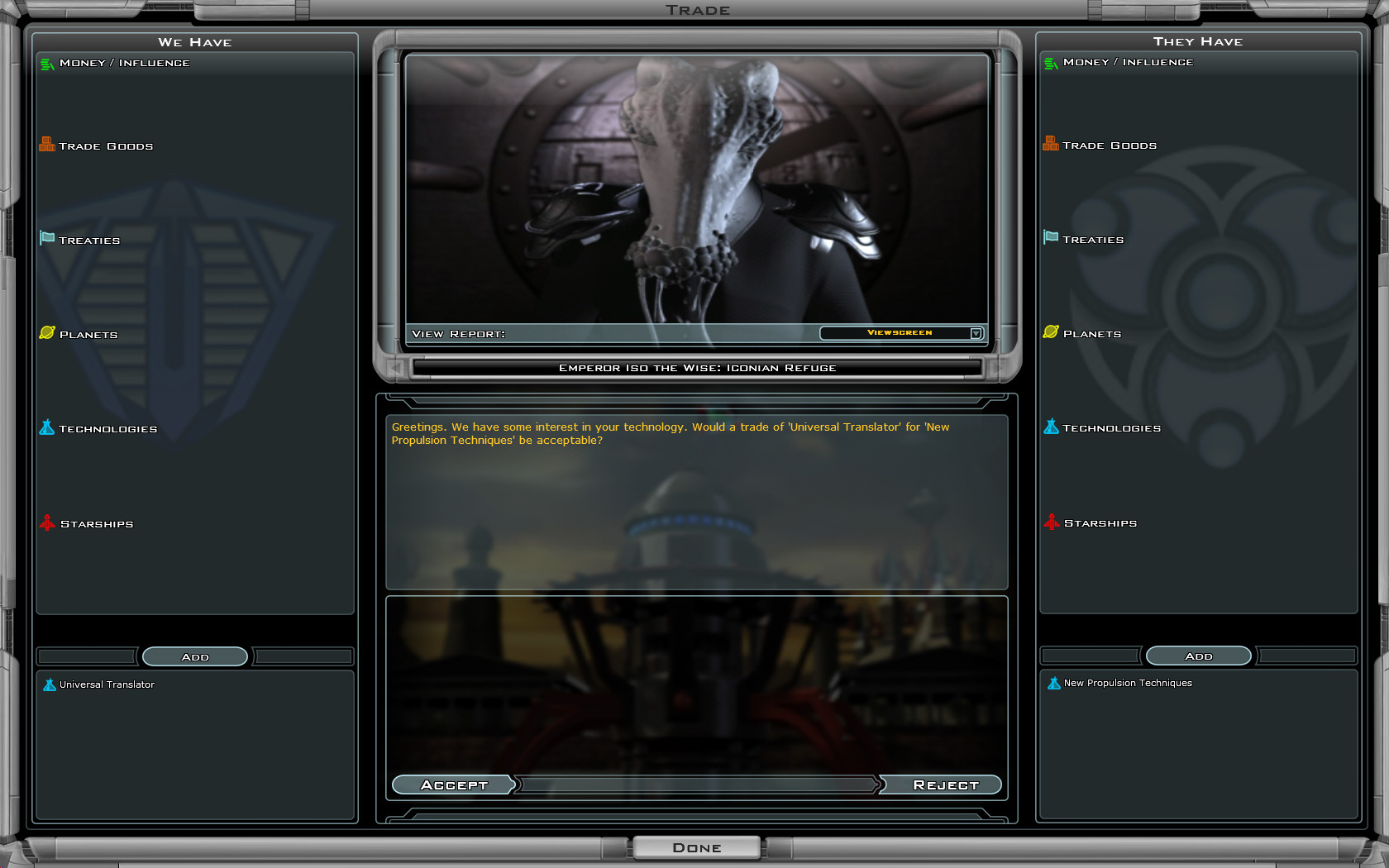This screenshot has height=868, width=1389.
Task: Click the yellow Planets icon under We Have
Action: (47, 333)
